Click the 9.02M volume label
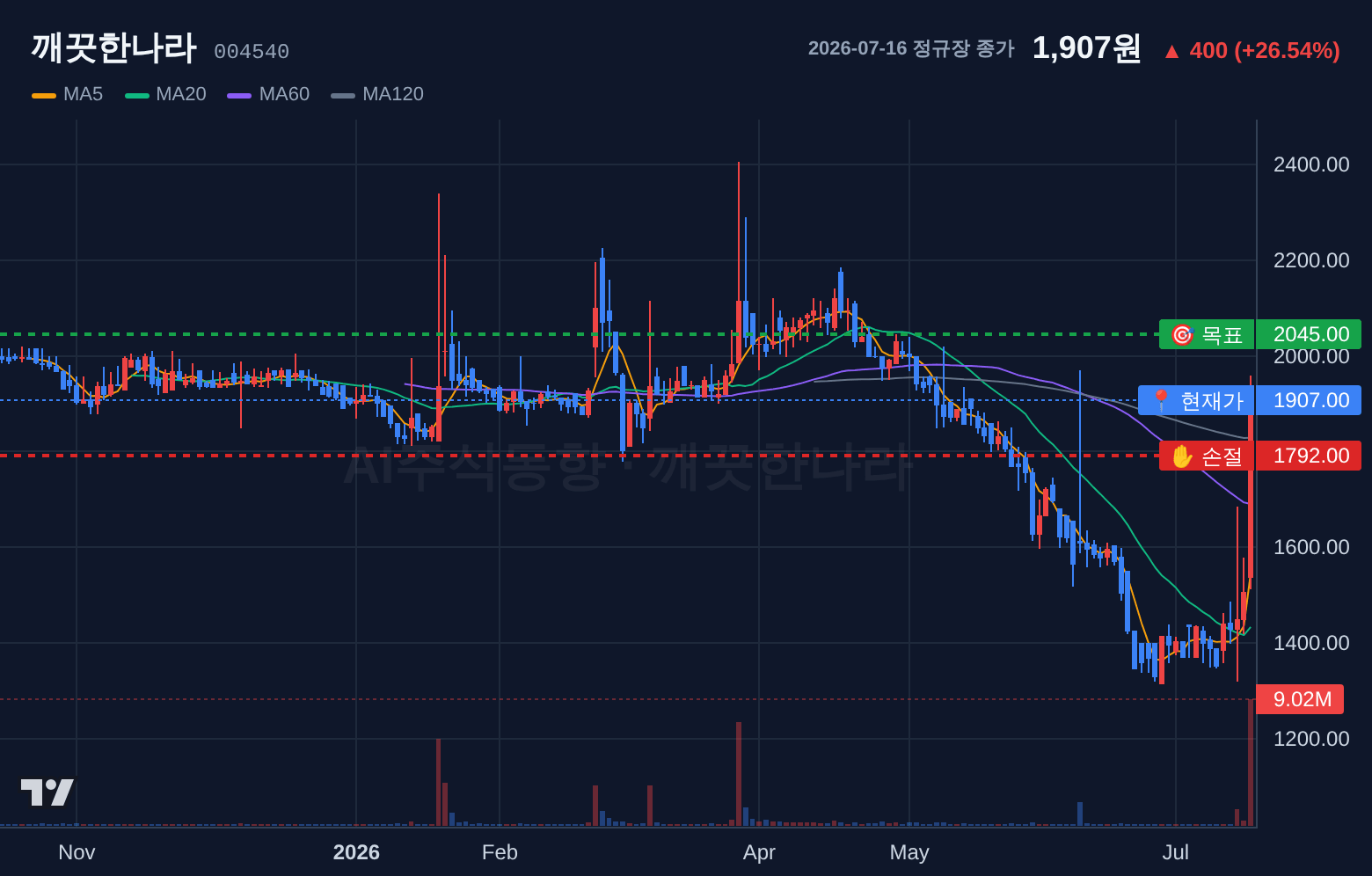1372x876 pixels. (1300, 699)
